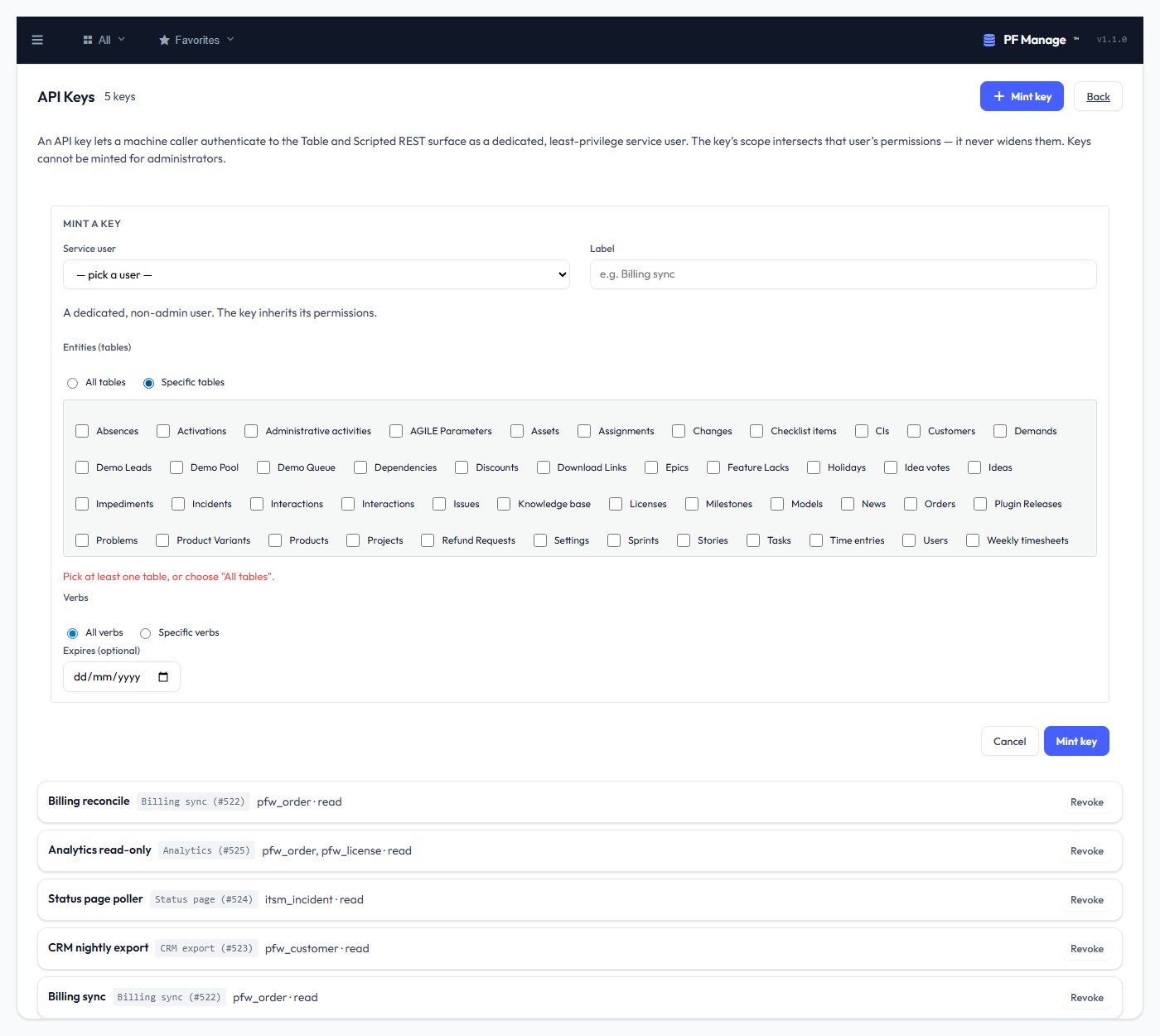Viewport: 1160px width, 1036px height.
Task: Check the Checklist items checkbox
Action: click(756, 431)
